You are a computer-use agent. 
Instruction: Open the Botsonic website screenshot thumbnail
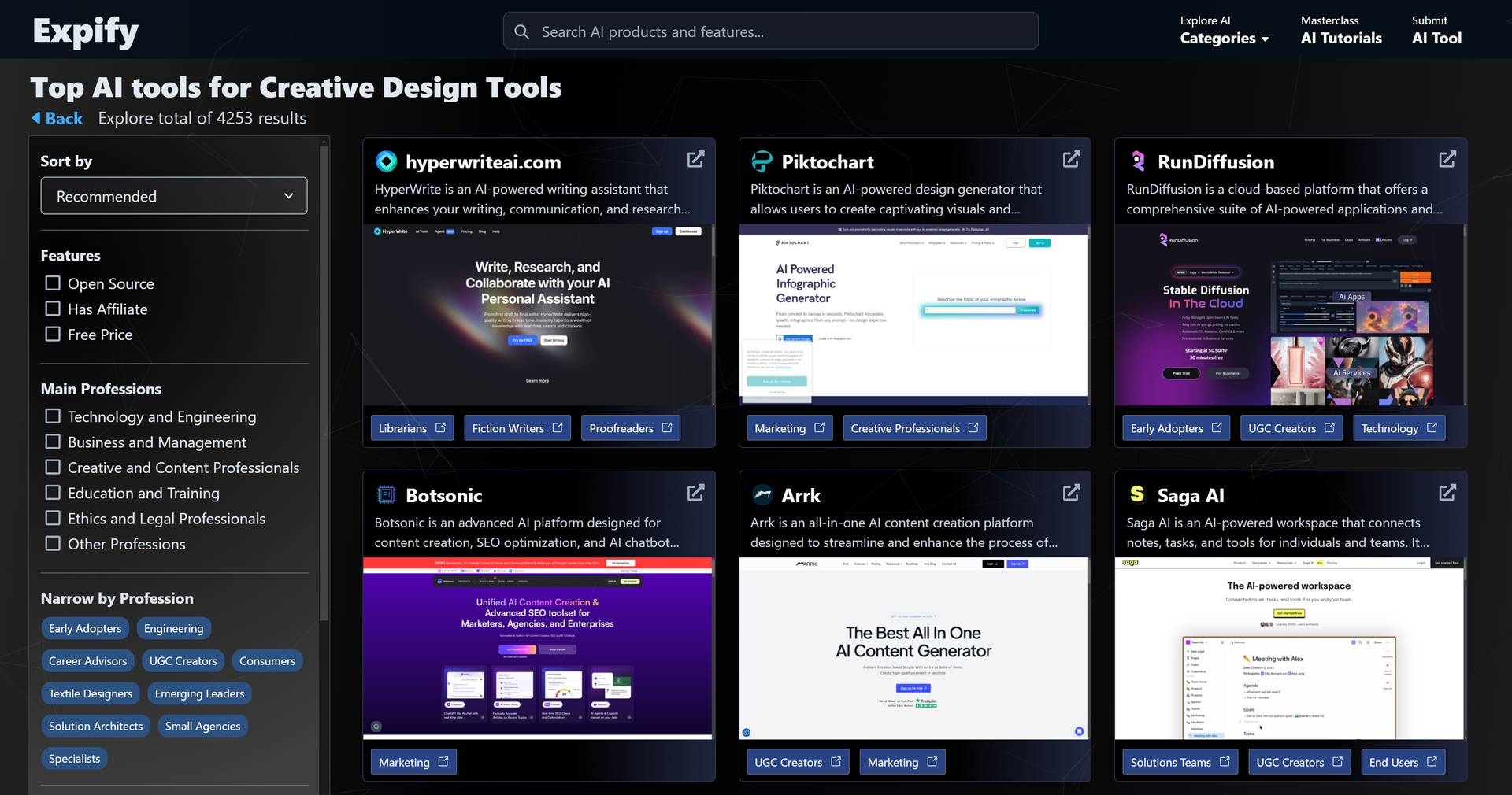[538, 649]
